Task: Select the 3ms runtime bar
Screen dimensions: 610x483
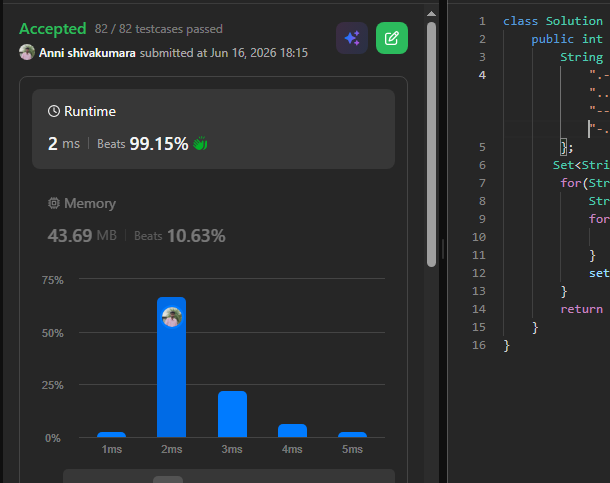Action: point(232,414)
